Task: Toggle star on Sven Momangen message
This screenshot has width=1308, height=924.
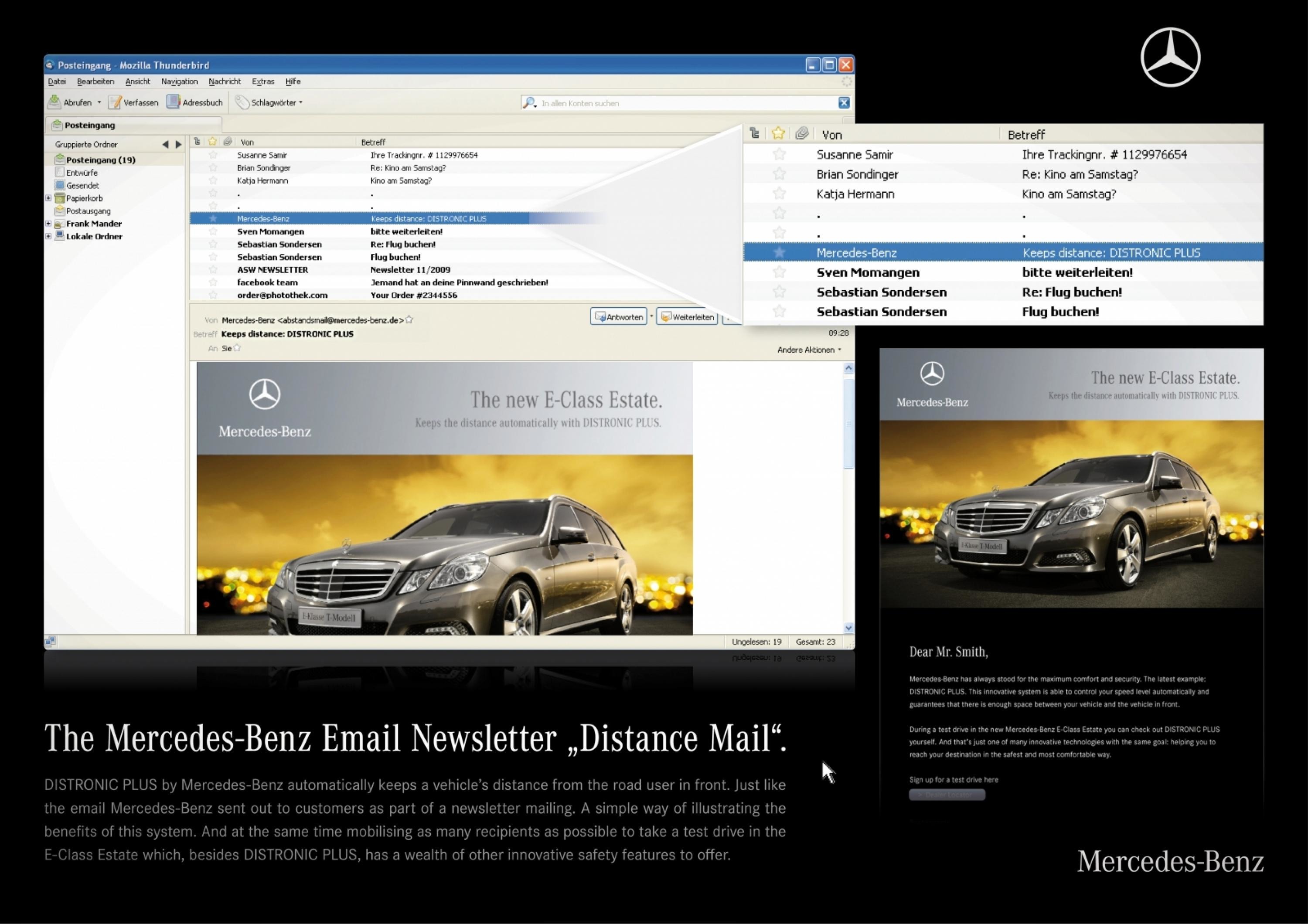Action: tap(213, 231)
